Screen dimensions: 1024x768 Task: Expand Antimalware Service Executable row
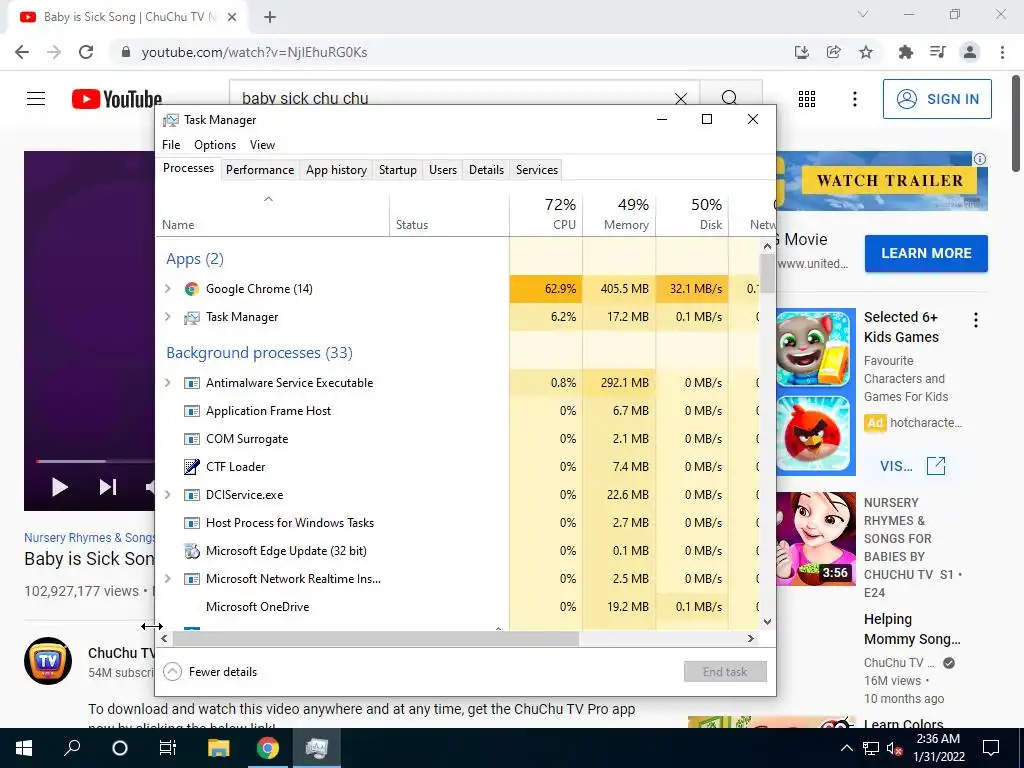click(168, 383)
